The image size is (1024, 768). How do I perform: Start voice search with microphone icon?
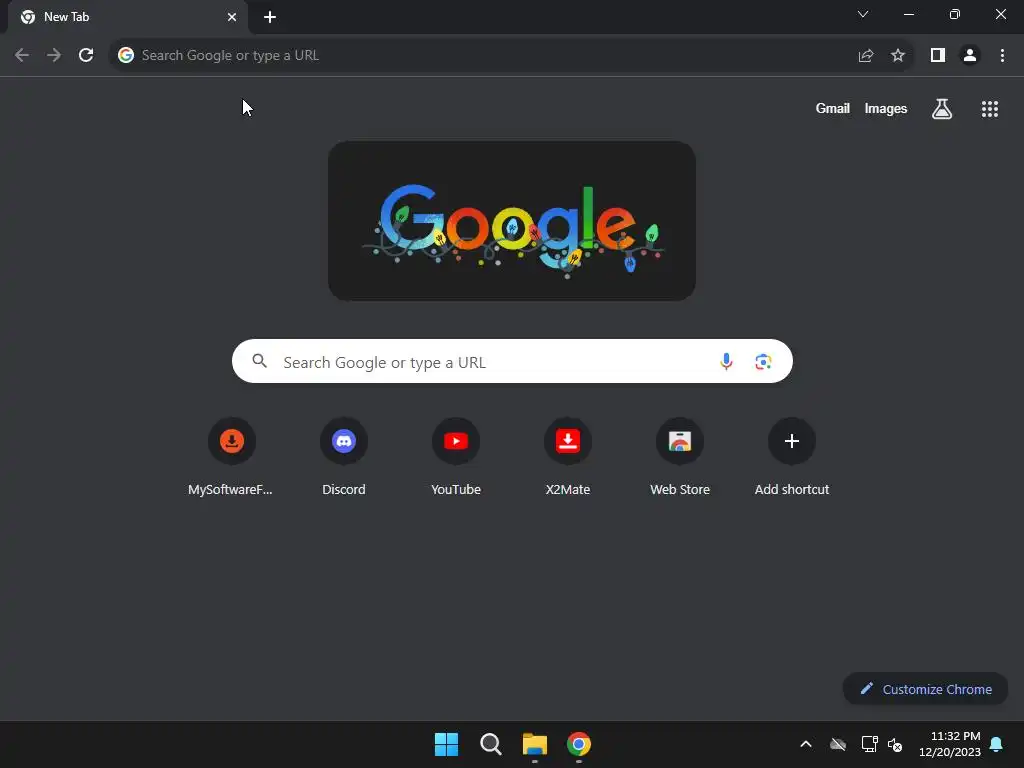point(726,361)
